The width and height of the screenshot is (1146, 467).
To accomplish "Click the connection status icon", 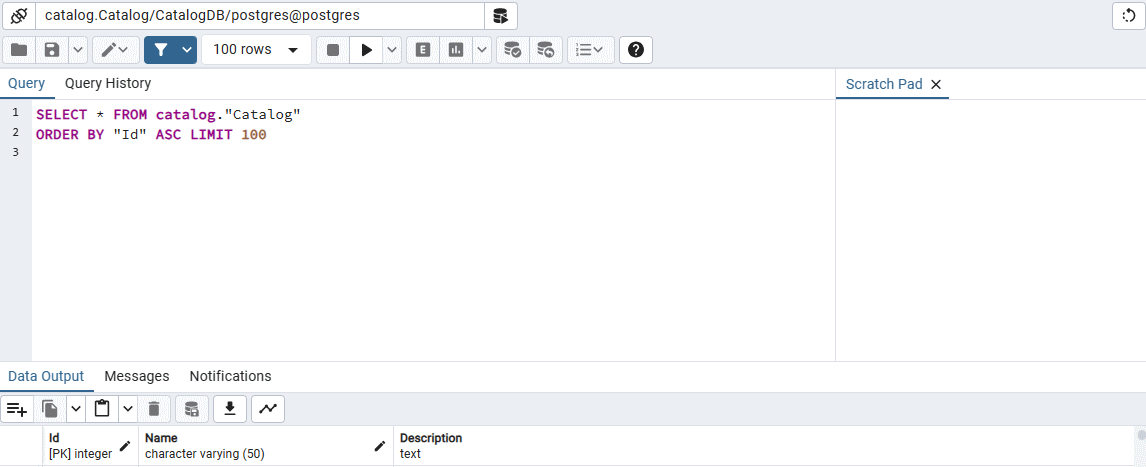I will point(18,15).
